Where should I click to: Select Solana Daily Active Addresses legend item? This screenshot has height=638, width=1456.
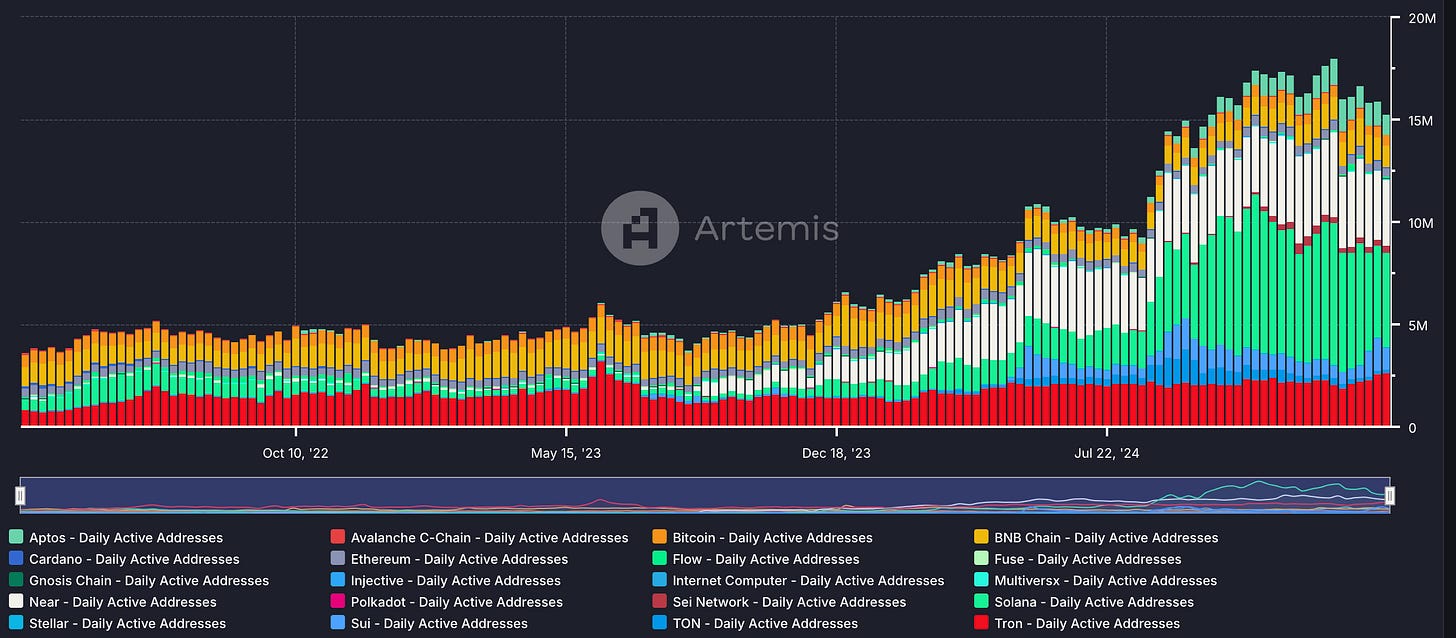click(x=1083, y=602)
